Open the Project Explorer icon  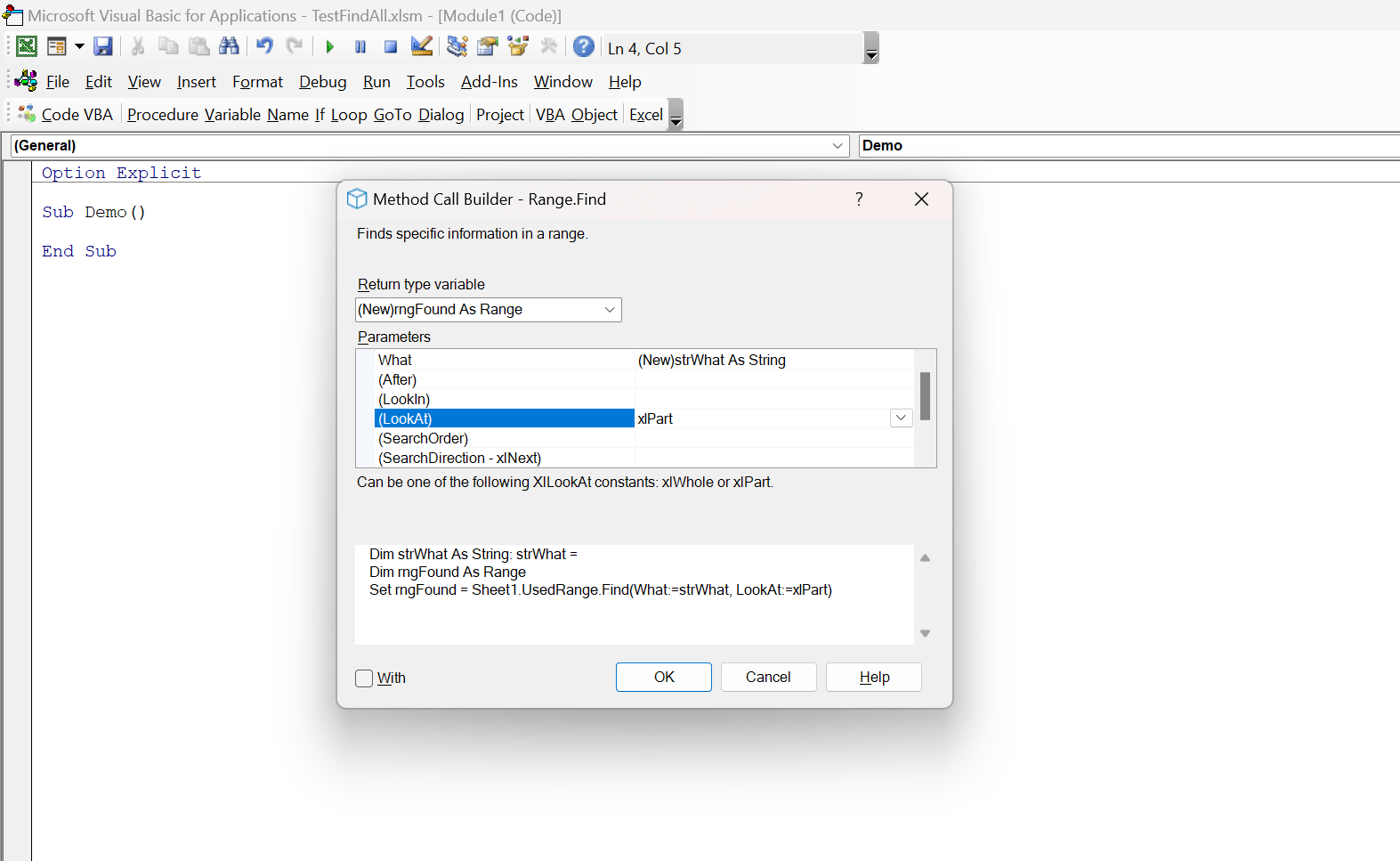tap(457, 46)
